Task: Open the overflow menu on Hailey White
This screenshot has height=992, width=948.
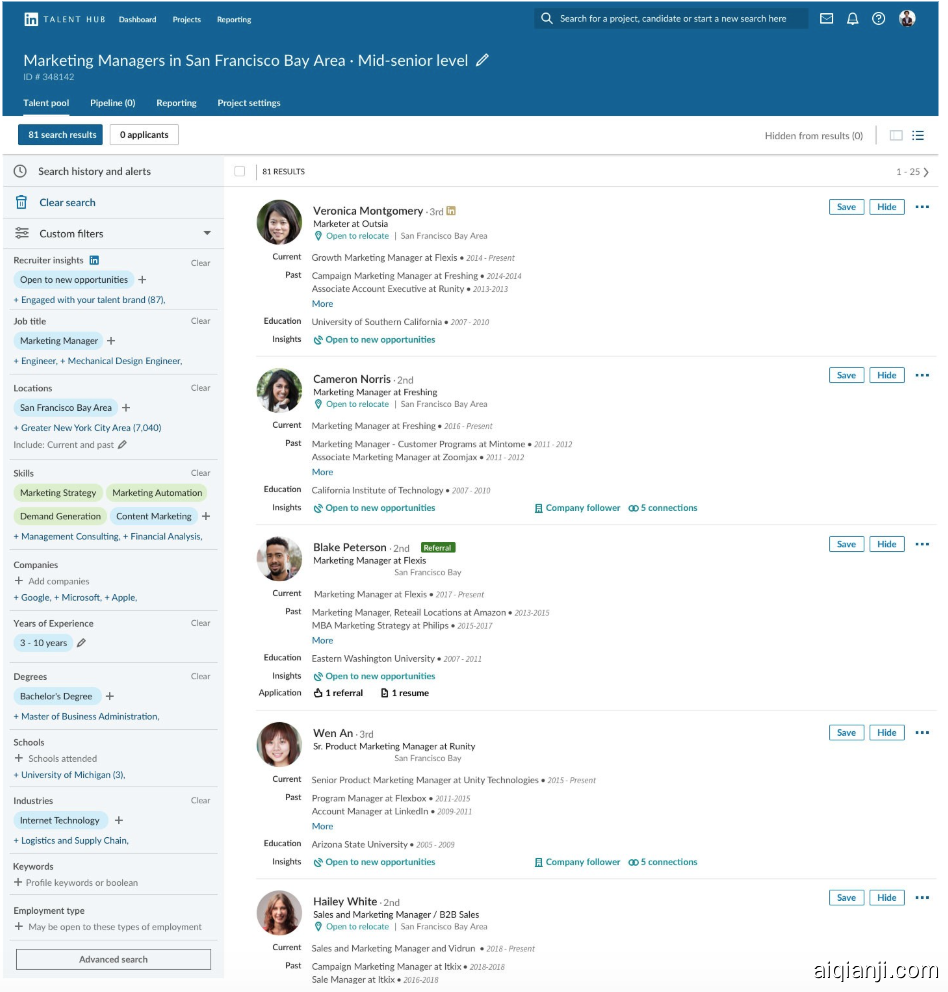Action: click(921, 898)
